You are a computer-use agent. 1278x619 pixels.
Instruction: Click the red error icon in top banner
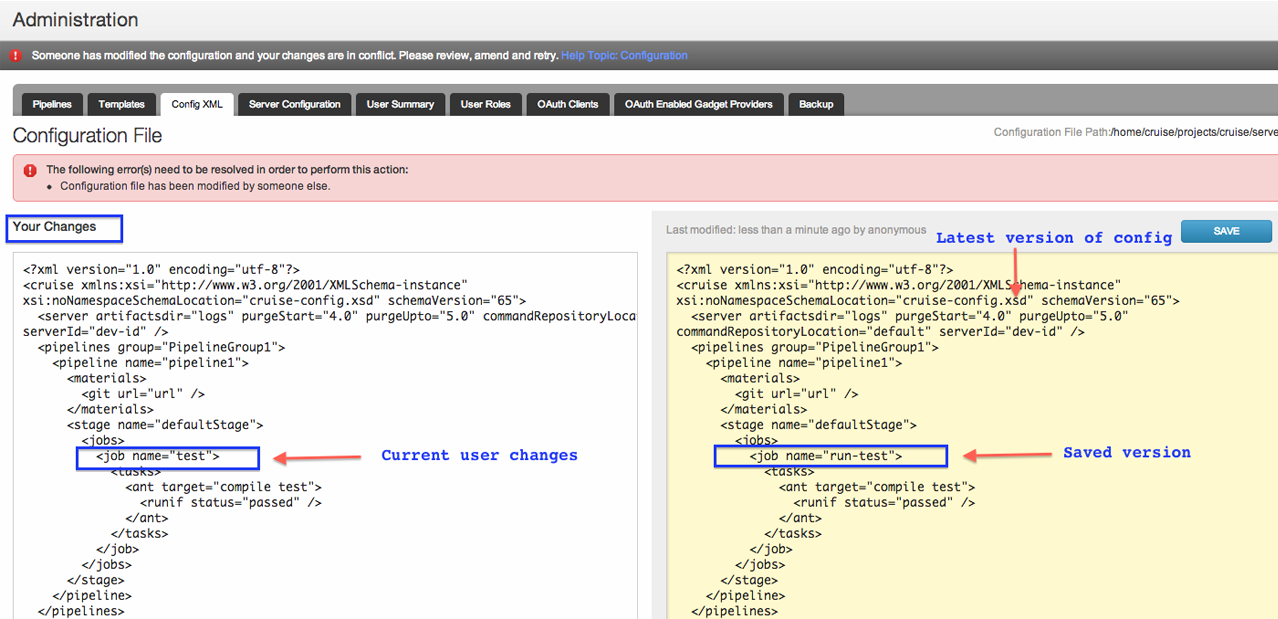point(16,56)
